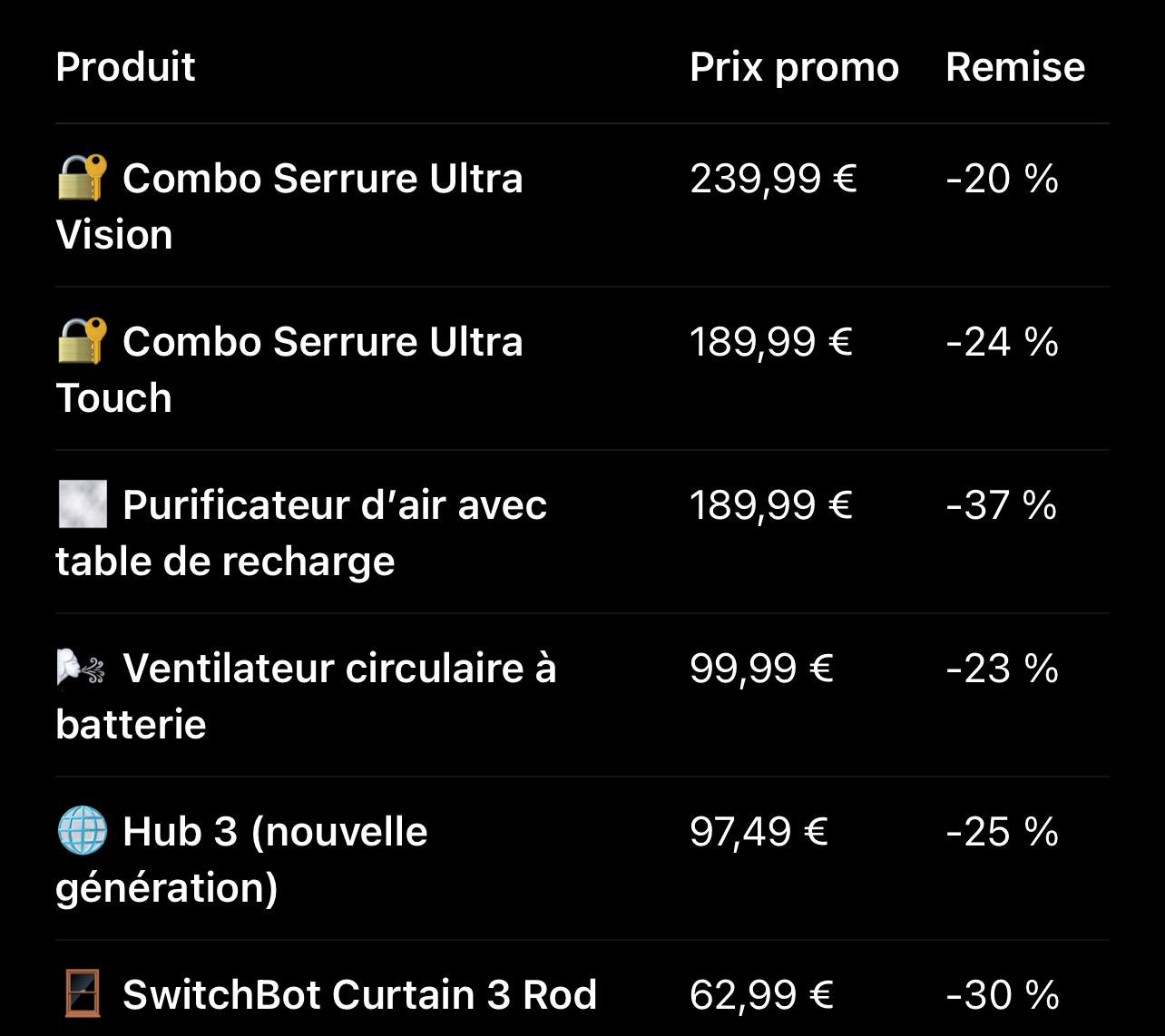Open Purificateur d'air avec table de recharge
Screen dimensions: 1165x1036
point(334,505)
